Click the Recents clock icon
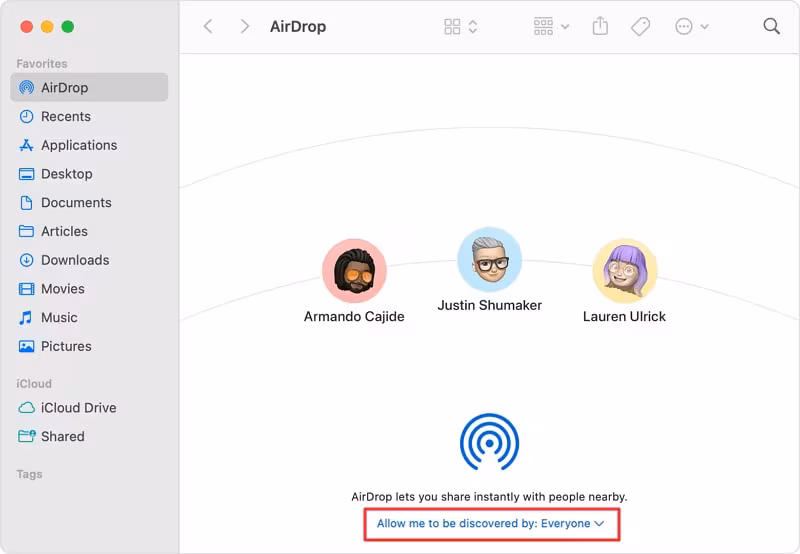The width and height of the screenshot is (800, 554). point(27,116)
